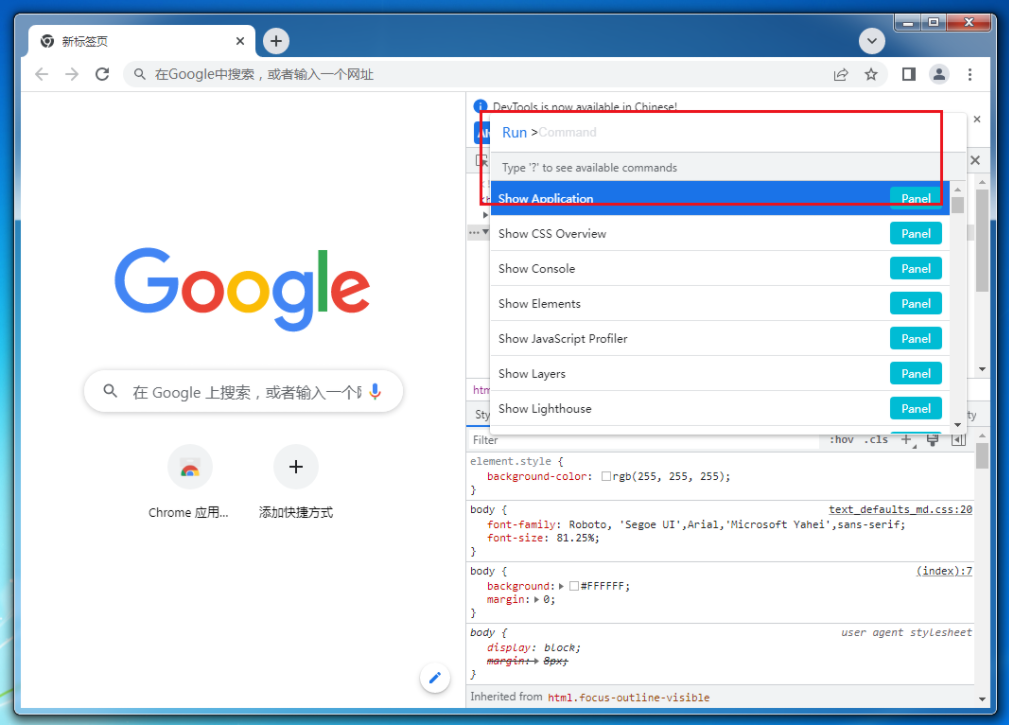Open the profile avatar menu
The height and width of the screenshot is (725, 1009).
pyautogui.click(x=939, y=75)
